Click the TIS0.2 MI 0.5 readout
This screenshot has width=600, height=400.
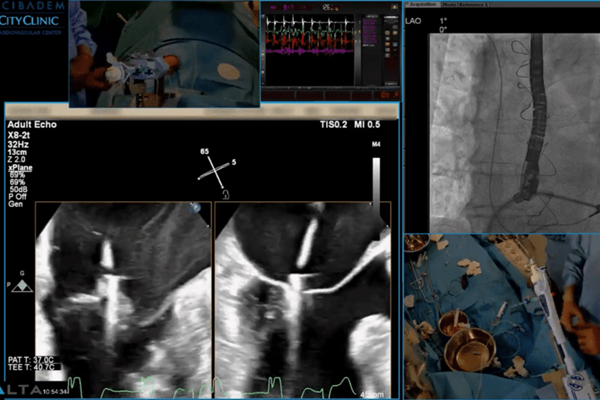[348, 127]
